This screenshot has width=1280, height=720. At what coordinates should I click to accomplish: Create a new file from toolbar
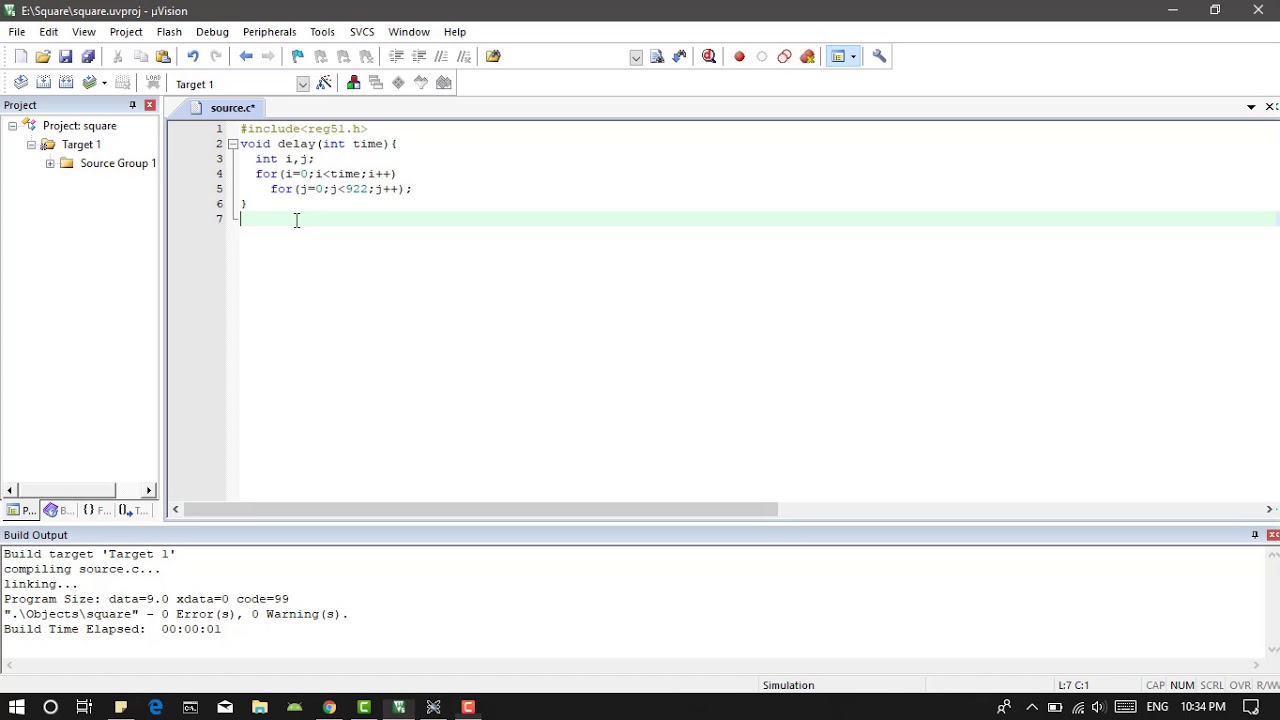[x=21, y=57]
